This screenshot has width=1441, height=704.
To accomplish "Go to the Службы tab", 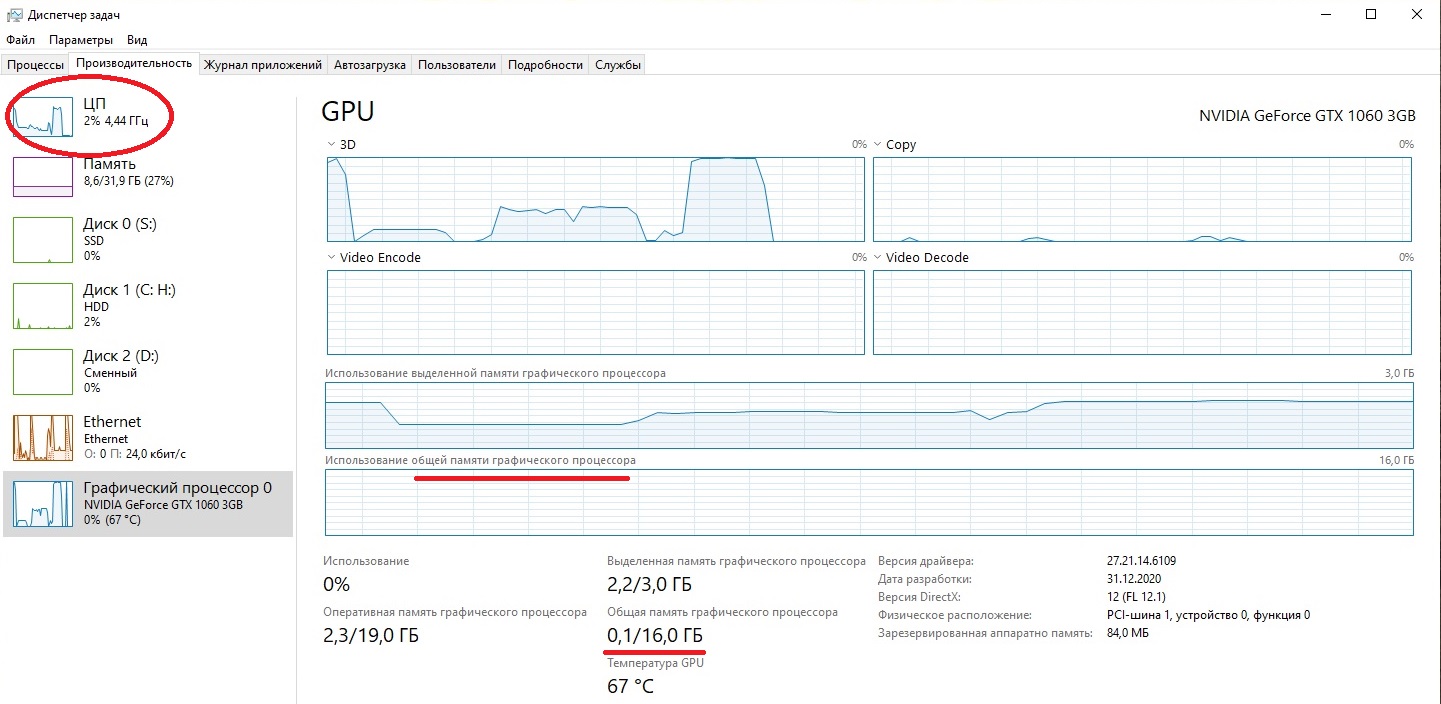I will point(618,65).
